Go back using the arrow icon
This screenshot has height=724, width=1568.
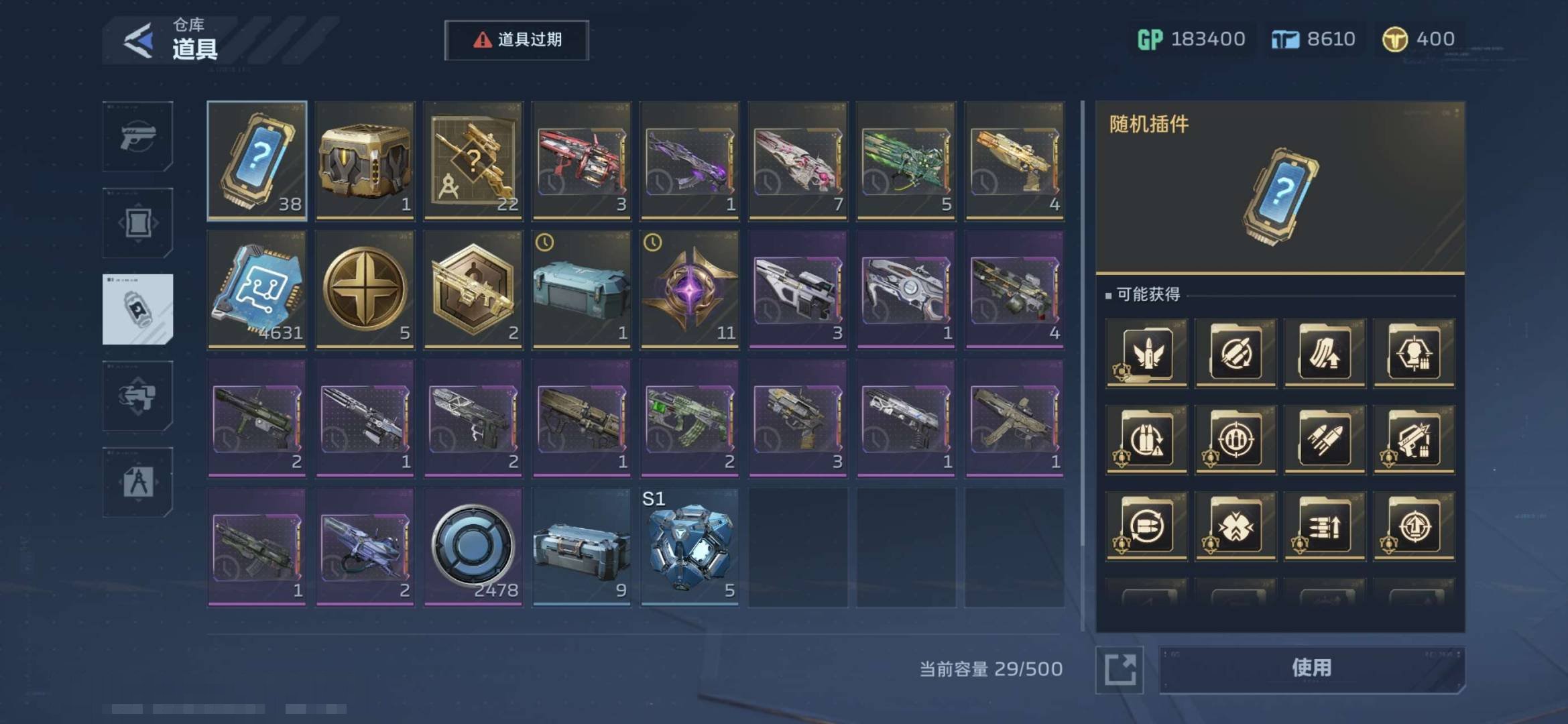coord(138,41)
